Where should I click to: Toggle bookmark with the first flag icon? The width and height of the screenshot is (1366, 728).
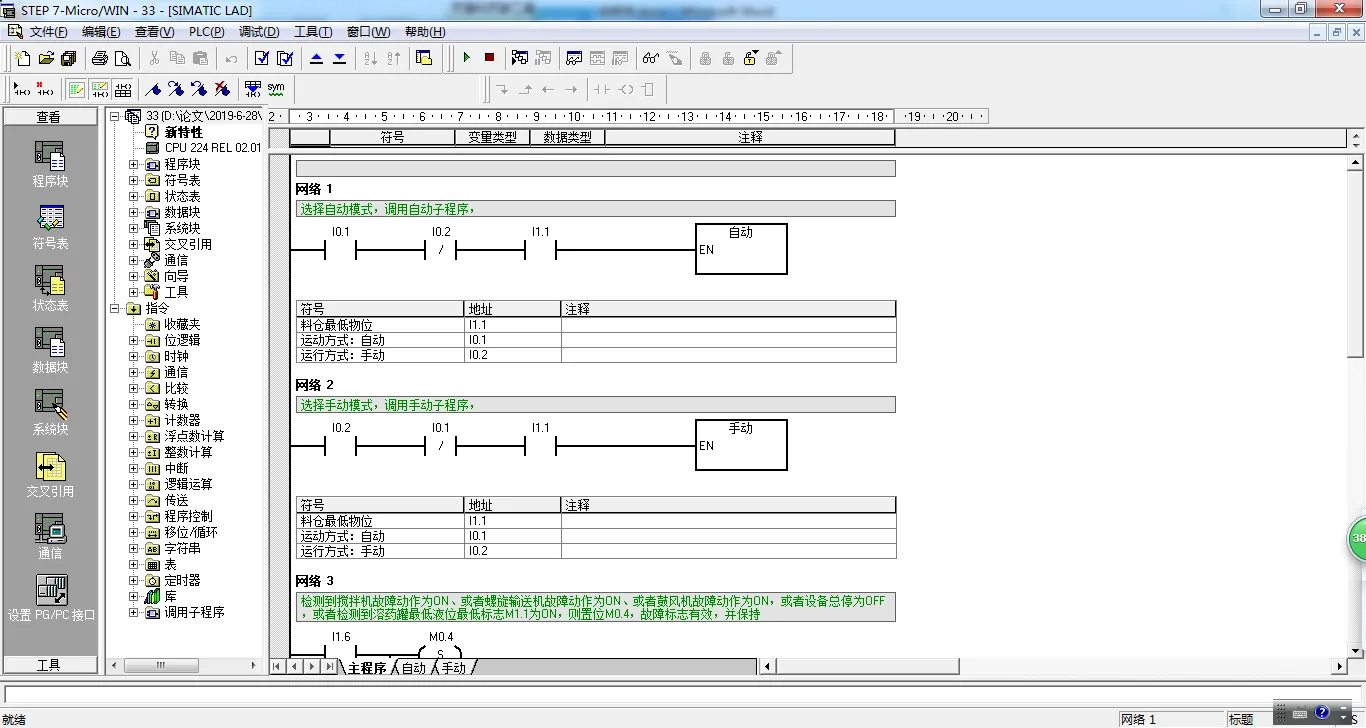pyautogui.click(x=153, y=89)
